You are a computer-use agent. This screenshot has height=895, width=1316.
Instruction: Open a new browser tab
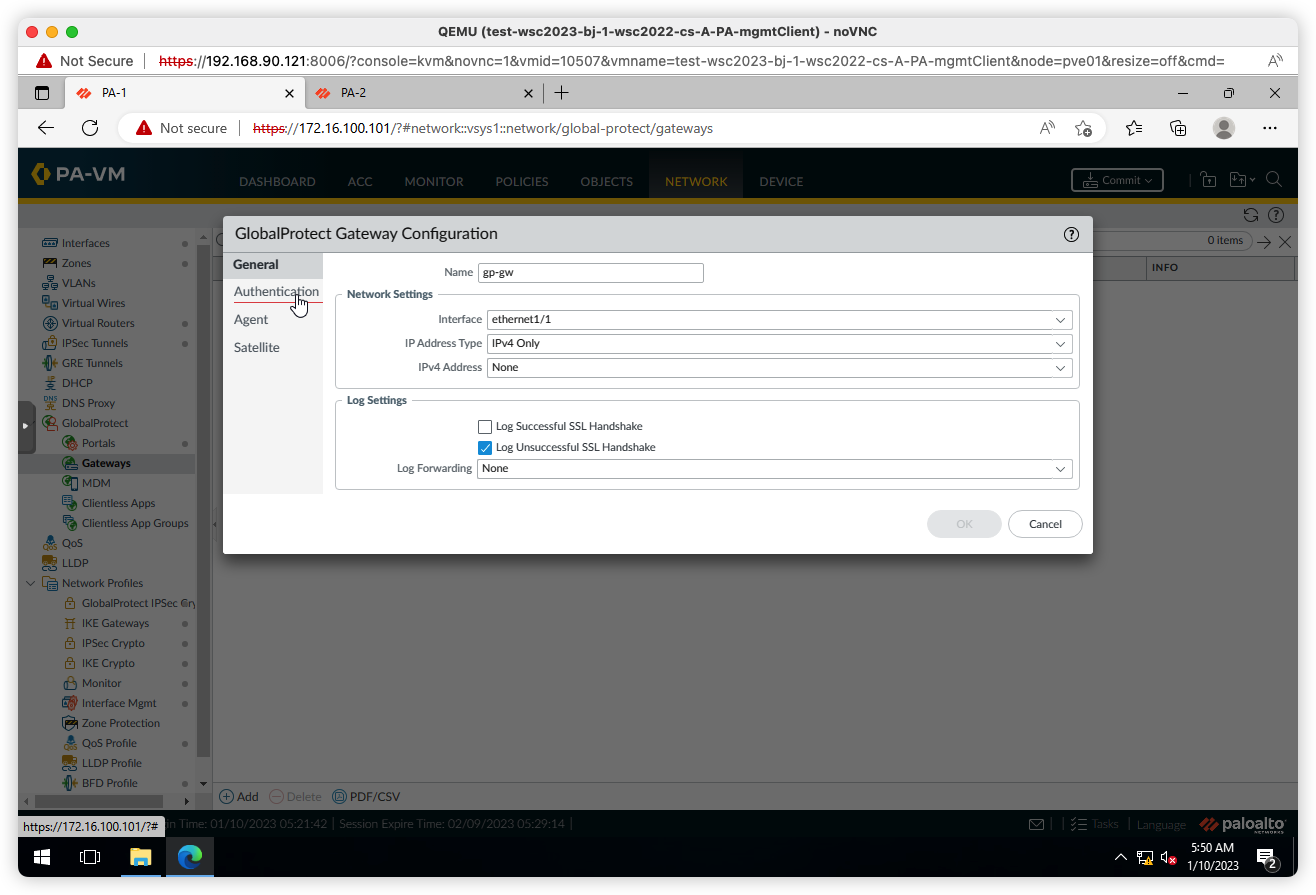pyautogui.click(x=562, y=93)
